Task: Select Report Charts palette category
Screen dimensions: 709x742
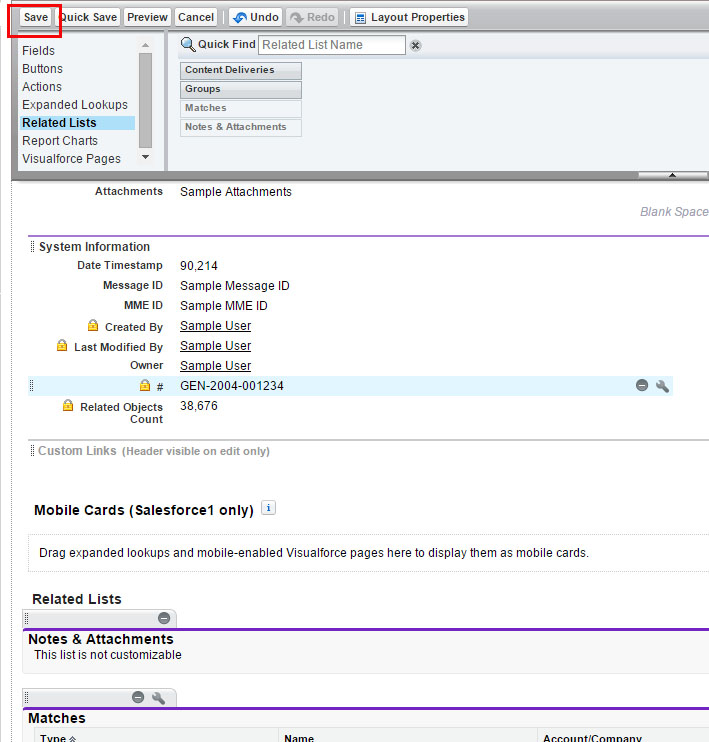Action: pyautogui.click(x=60, y=141)
